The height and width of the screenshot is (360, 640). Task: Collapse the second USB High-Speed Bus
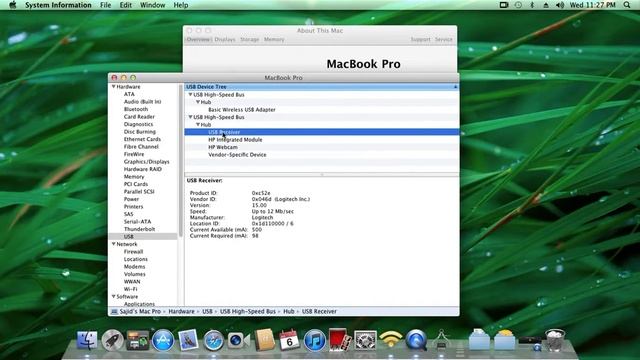pyautogui.click(x=190, y=117)
